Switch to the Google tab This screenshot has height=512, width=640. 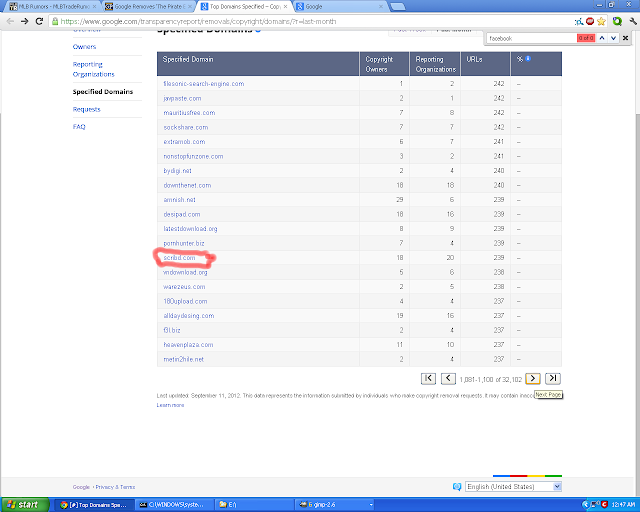point(339,7)
